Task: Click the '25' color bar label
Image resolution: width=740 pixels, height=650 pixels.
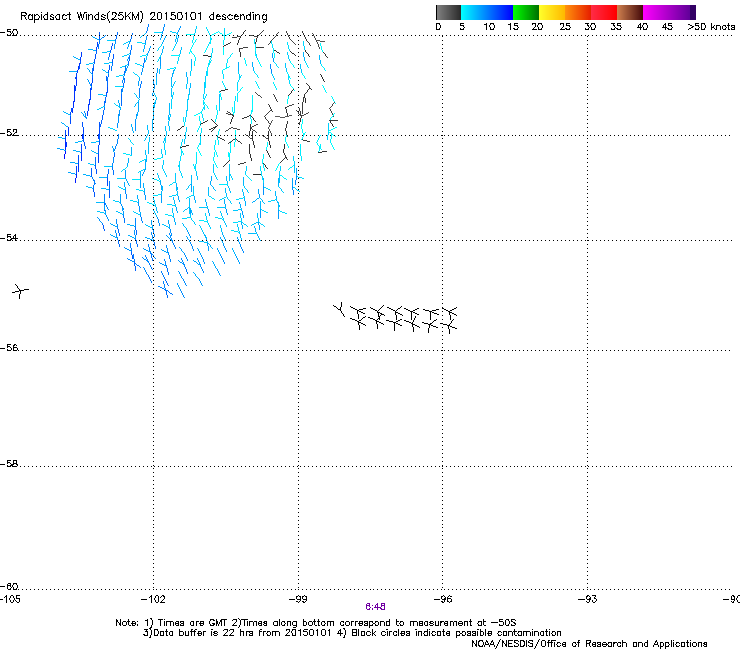Action: click(564, 27)
